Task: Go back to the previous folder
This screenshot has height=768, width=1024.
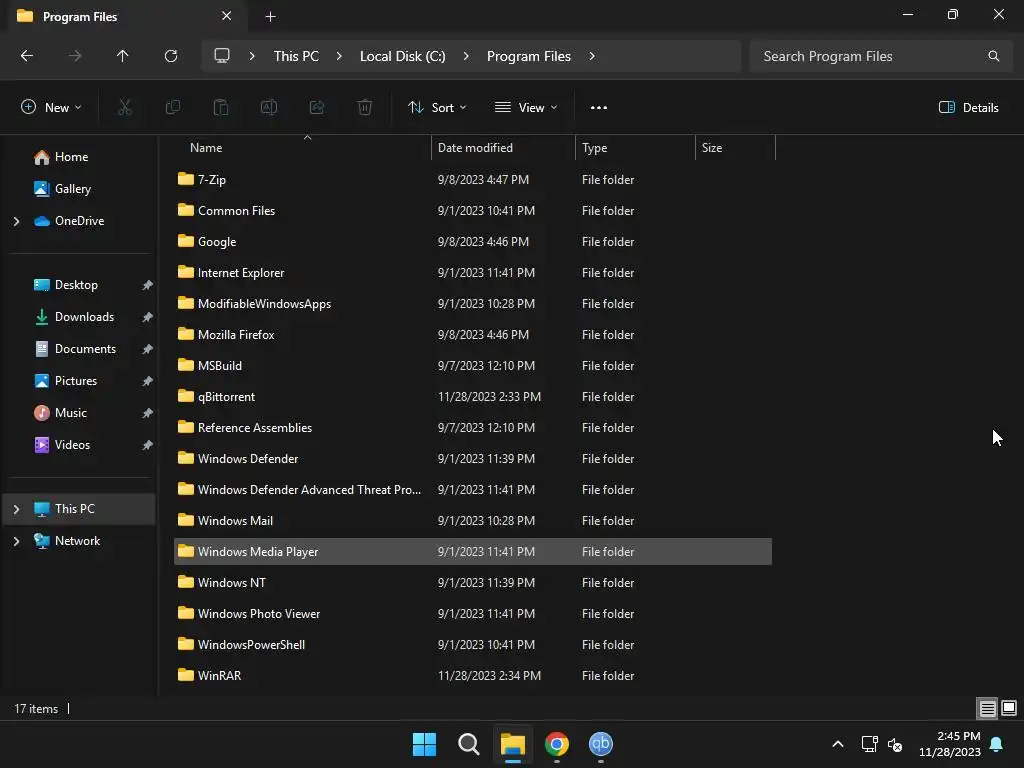Action: click(27, 56)
